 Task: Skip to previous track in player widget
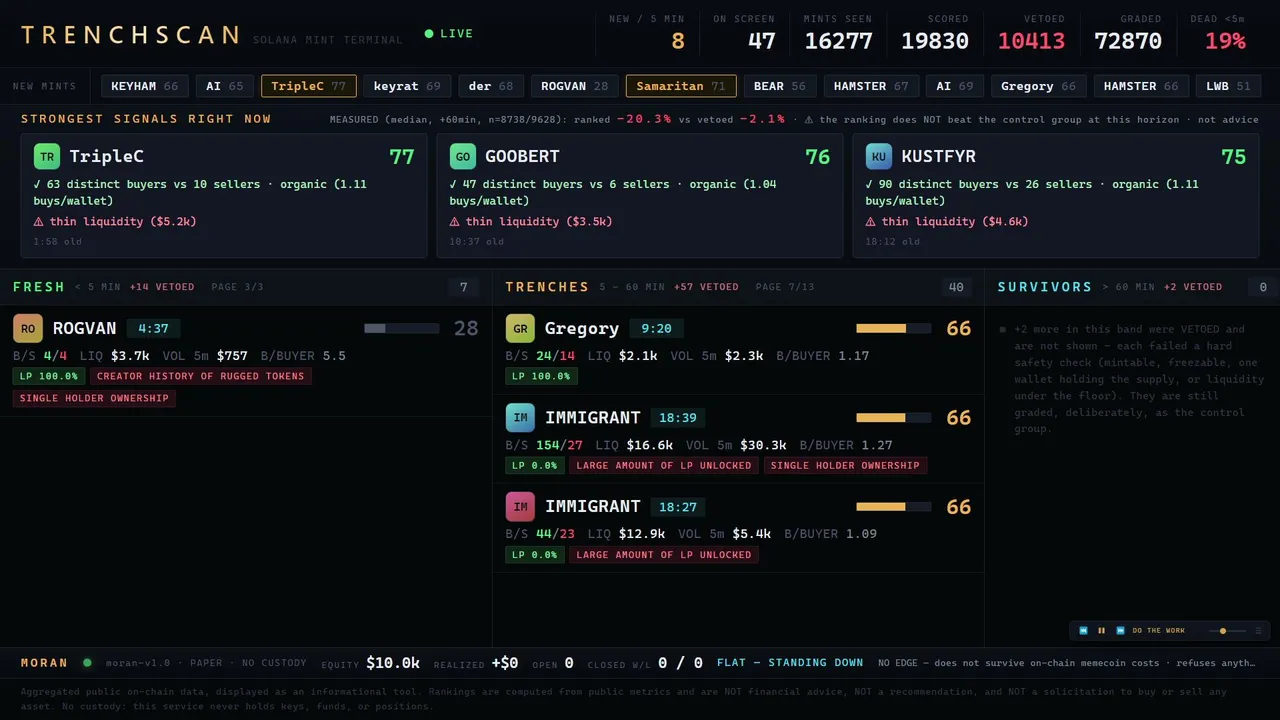[x=1083, y=631]
